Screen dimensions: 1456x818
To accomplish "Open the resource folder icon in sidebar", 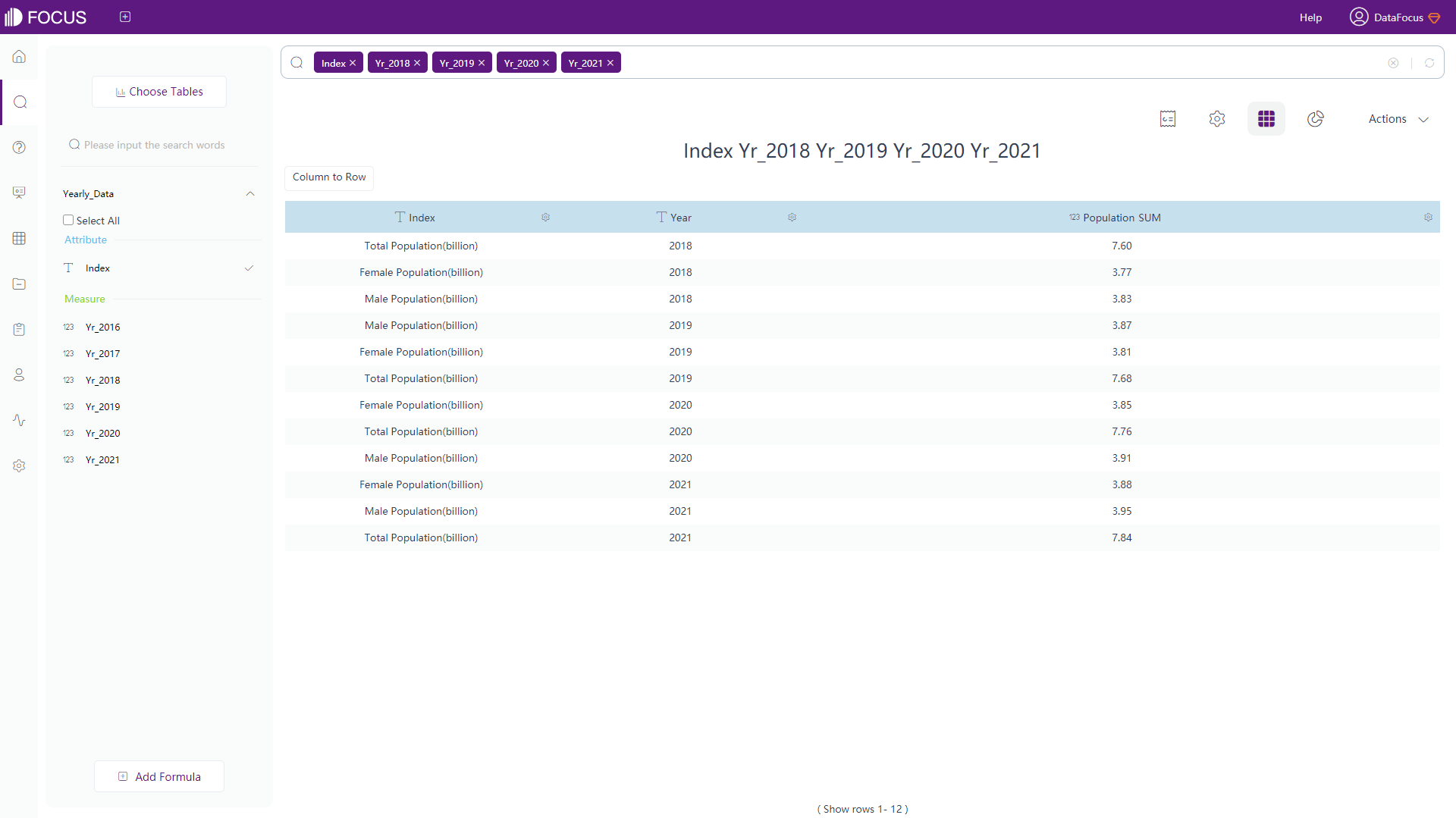I will (19, 284).
